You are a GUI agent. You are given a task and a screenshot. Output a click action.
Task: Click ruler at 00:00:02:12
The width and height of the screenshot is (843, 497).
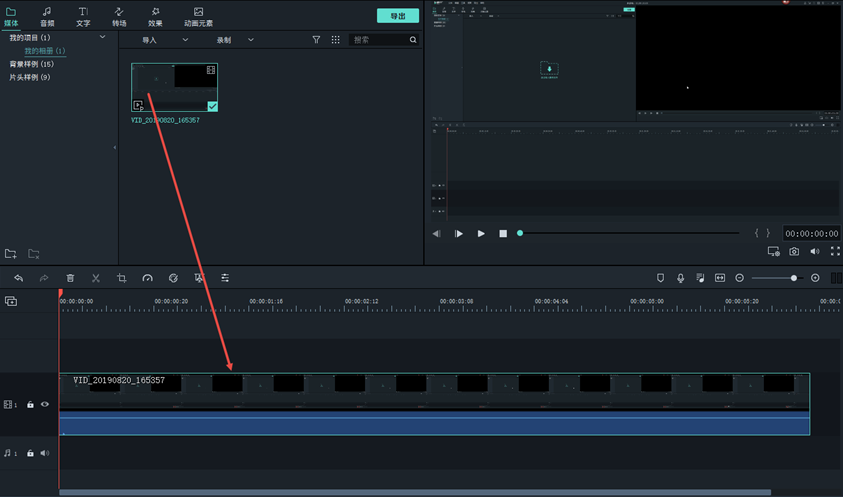[361, 301]
